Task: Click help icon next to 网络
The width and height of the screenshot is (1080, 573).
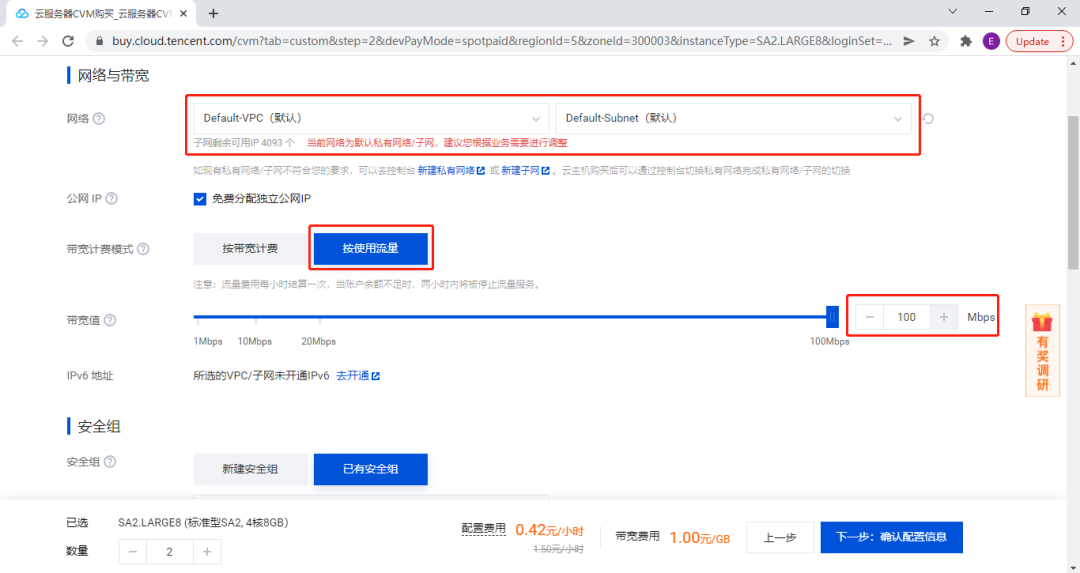Action: point(99,118)
